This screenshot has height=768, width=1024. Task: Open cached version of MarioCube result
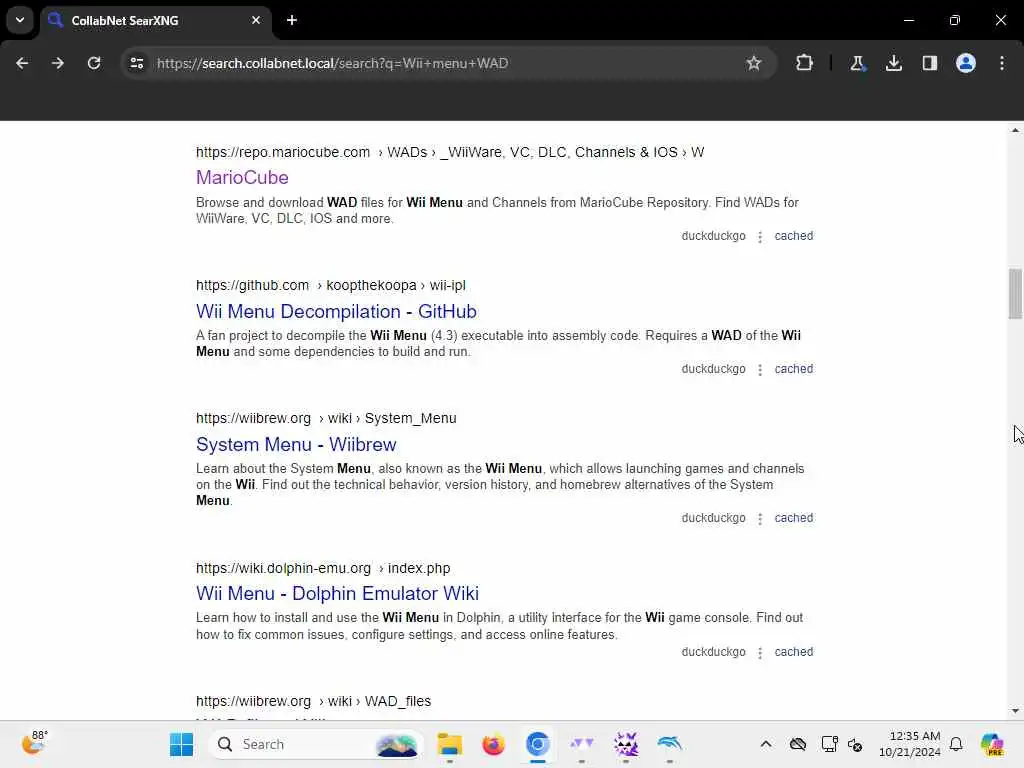click(793, 236)
